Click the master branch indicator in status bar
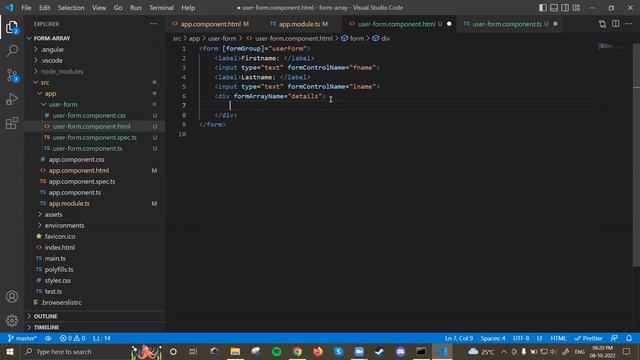The height and width of the screenshot is (360, 640). (x=22, y=338)
